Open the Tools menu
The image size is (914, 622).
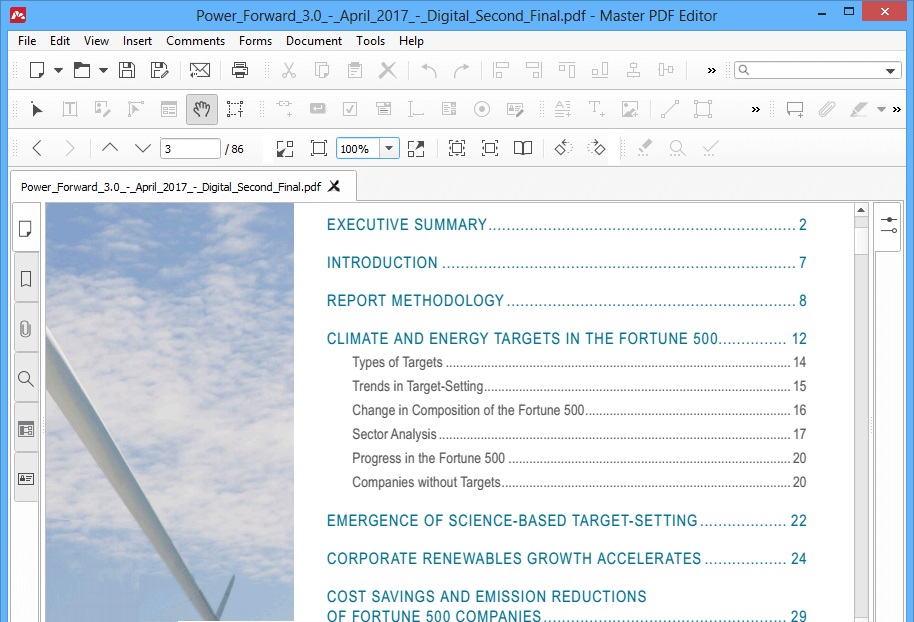371,41
